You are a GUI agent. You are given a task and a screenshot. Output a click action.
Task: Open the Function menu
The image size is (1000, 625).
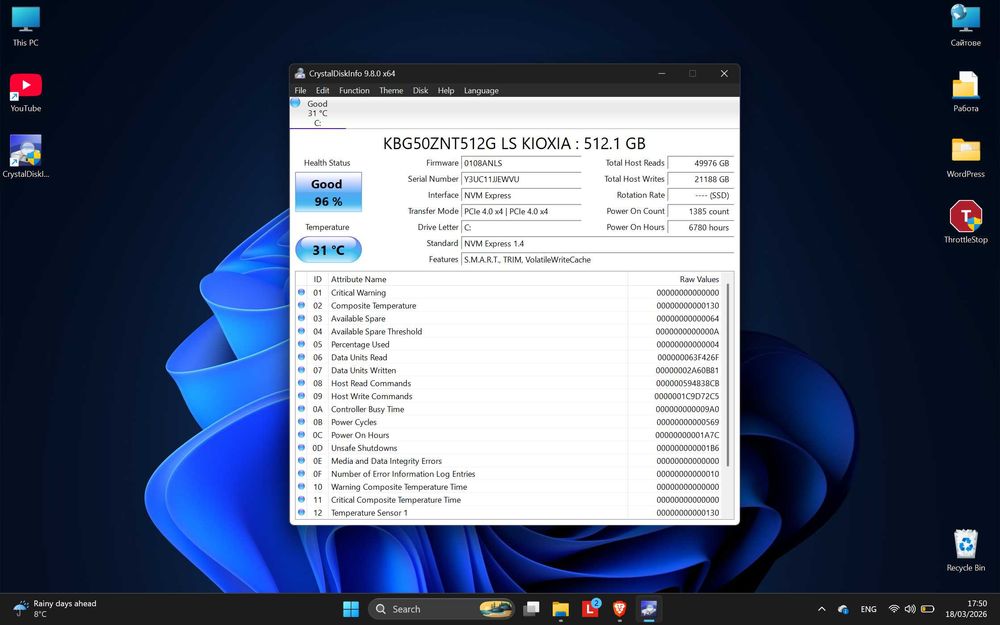tap(354, 91)
